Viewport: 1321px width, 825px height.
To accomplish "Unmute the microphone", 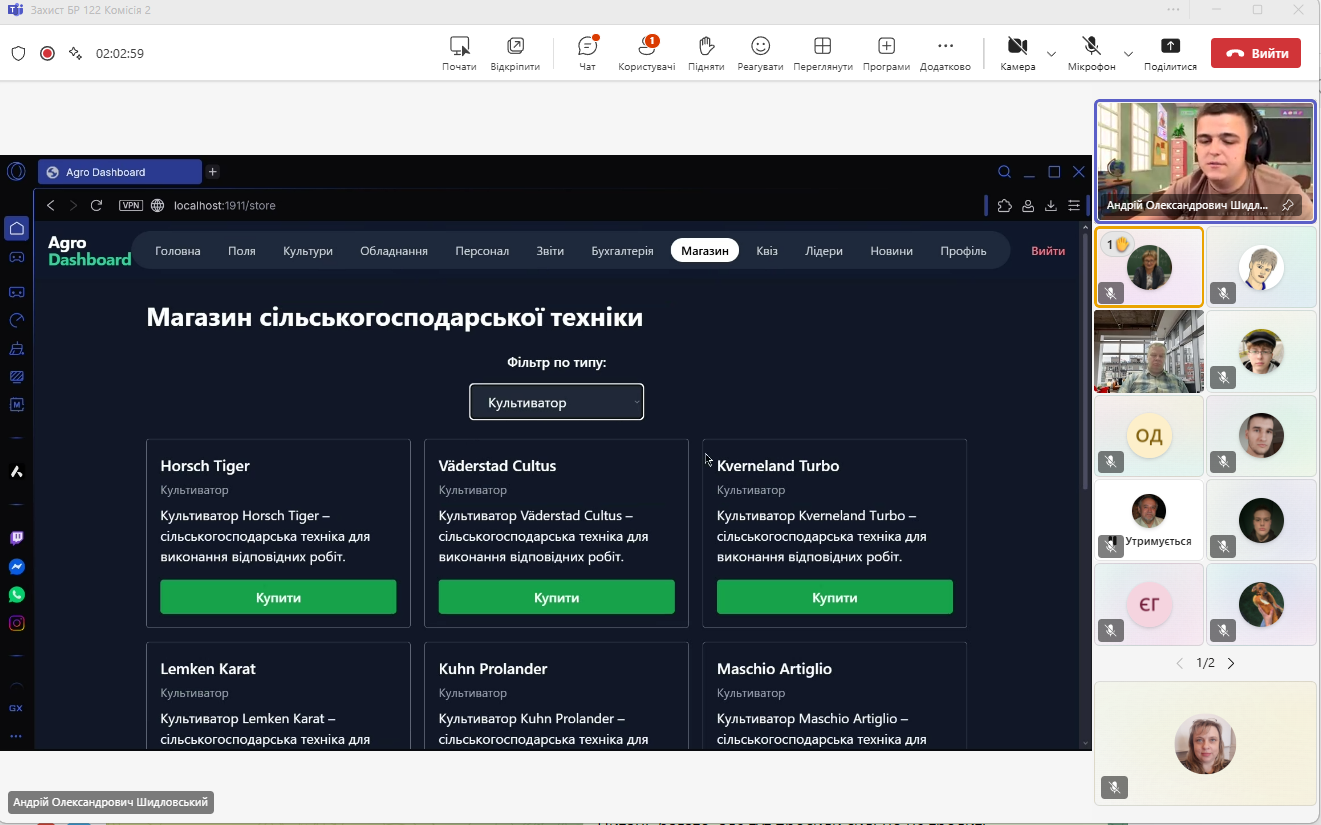I will point(1091,53).
